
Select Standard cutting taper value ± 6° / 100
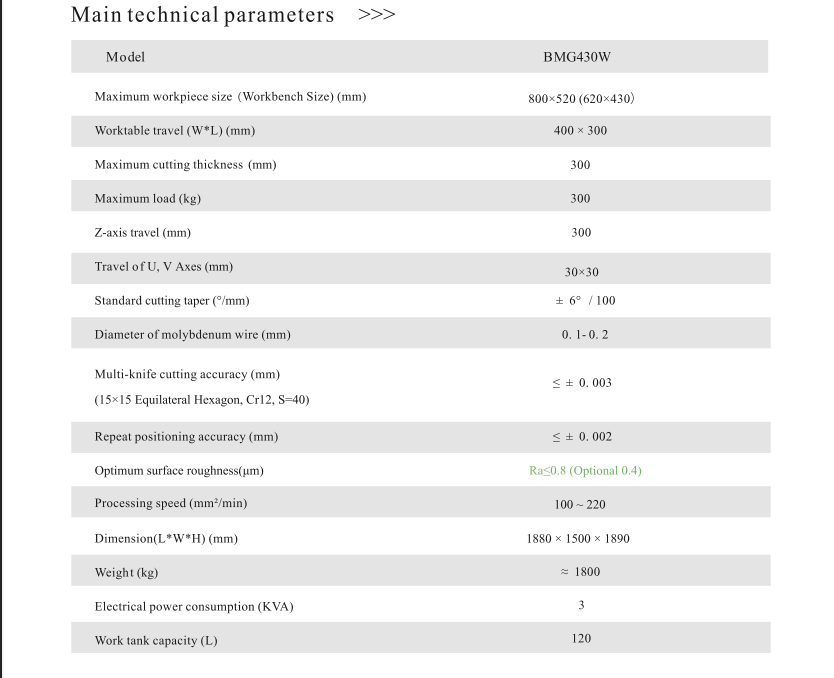(x=585, y=300)
